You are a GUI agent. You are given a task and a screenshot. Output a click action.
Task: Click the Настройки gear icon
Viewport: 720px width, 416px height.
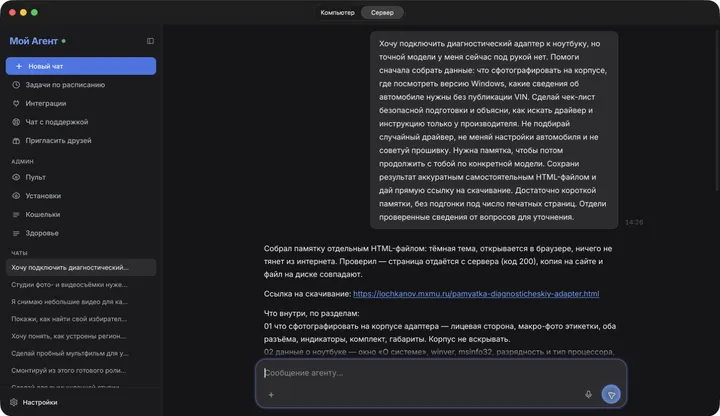tap(14, 402)
